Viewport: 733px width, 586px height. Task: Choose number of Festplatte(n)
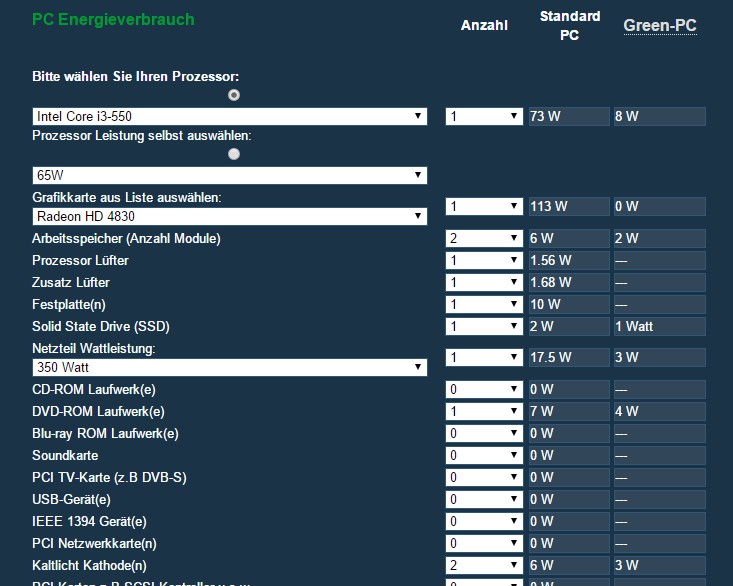coord(484,304)
